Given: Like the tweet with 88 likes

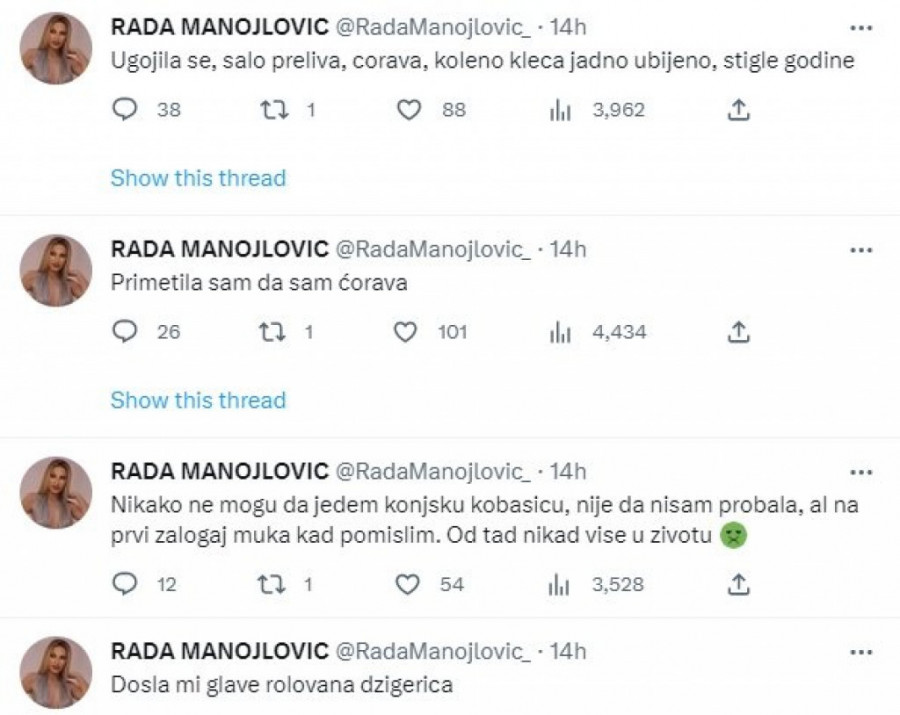Looking at the screenshot, I should (409, 110).
